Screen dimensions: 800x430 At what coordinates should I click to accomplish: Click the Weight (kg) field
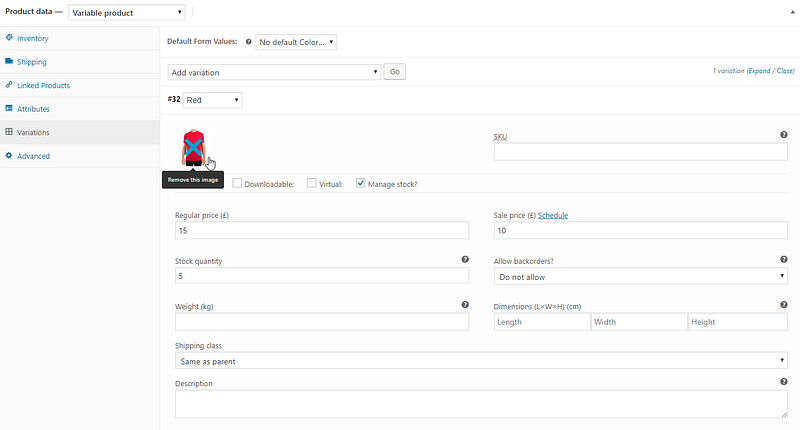click(x=321, y=321)
